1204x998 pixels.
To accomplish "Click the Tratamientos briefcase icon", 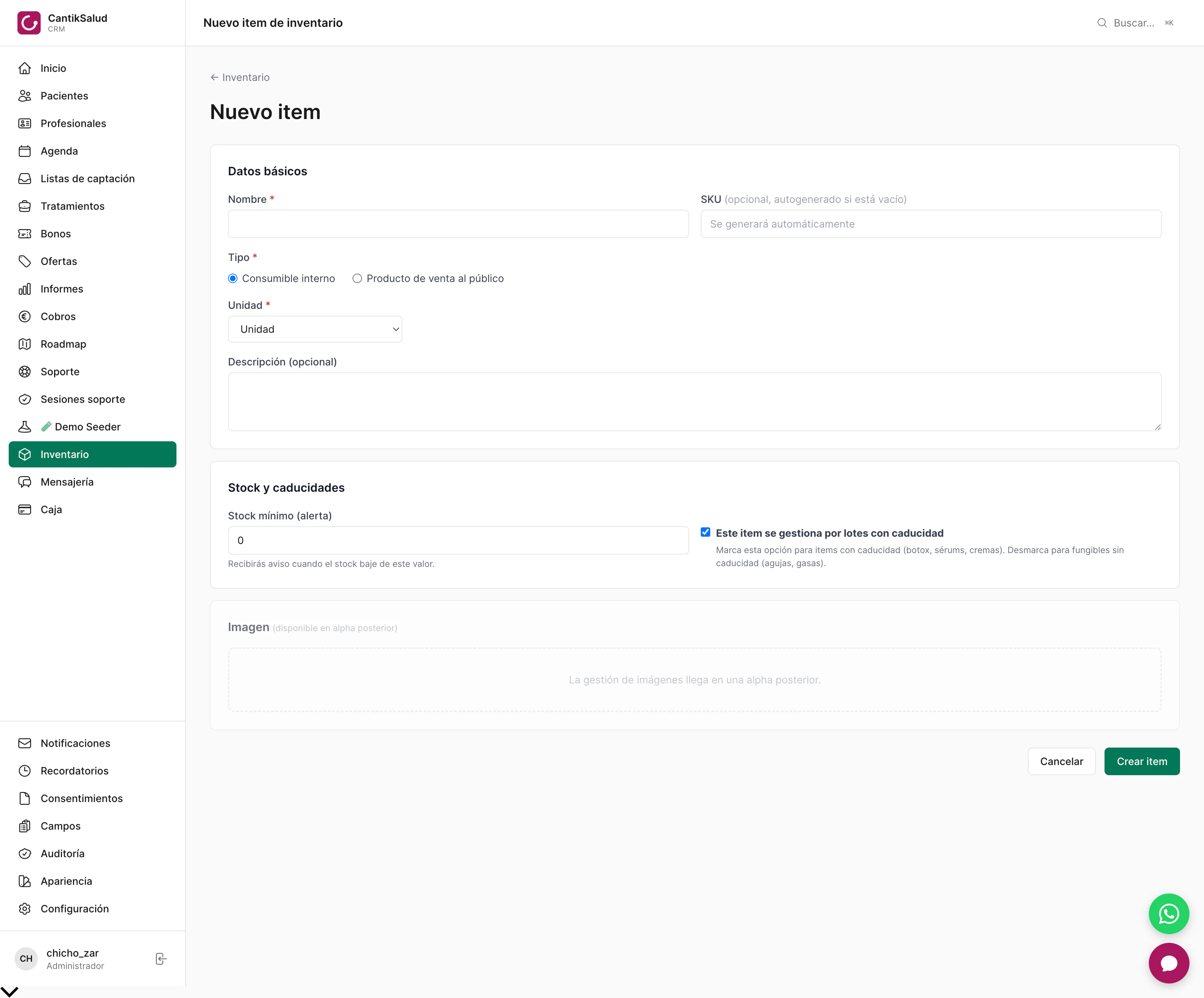I will click(x=25, y=206).
